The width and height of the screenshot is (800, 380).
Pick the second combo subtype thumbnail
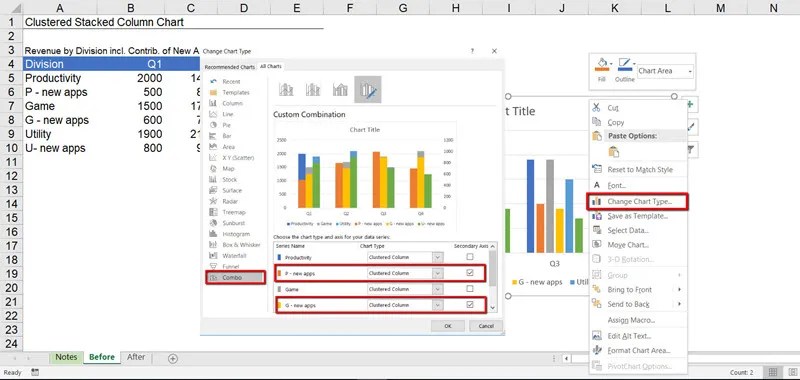[313, 90]
